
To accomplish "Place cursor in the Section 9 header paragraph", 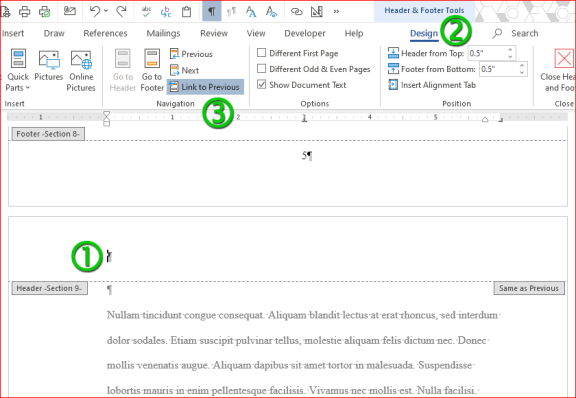I will click(x=109, y=256).
